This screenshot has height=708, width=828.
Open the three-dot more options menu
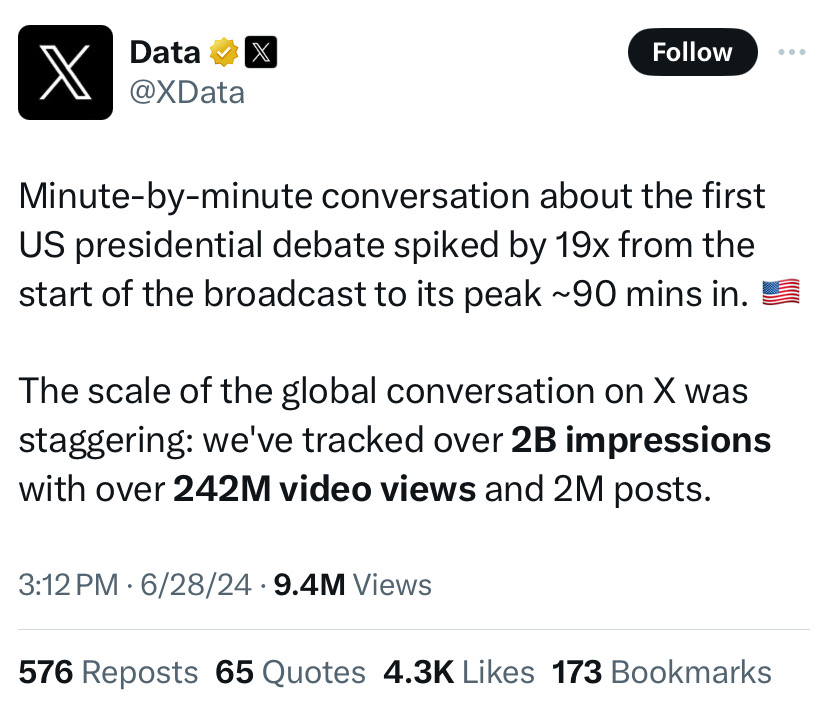click(x=792, y=52)
